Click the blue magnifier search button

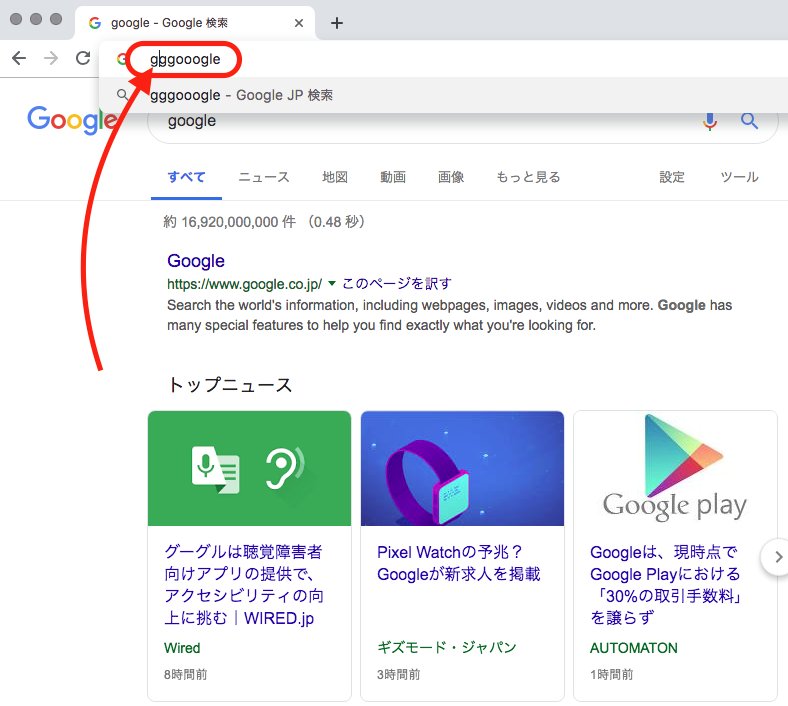749,121
